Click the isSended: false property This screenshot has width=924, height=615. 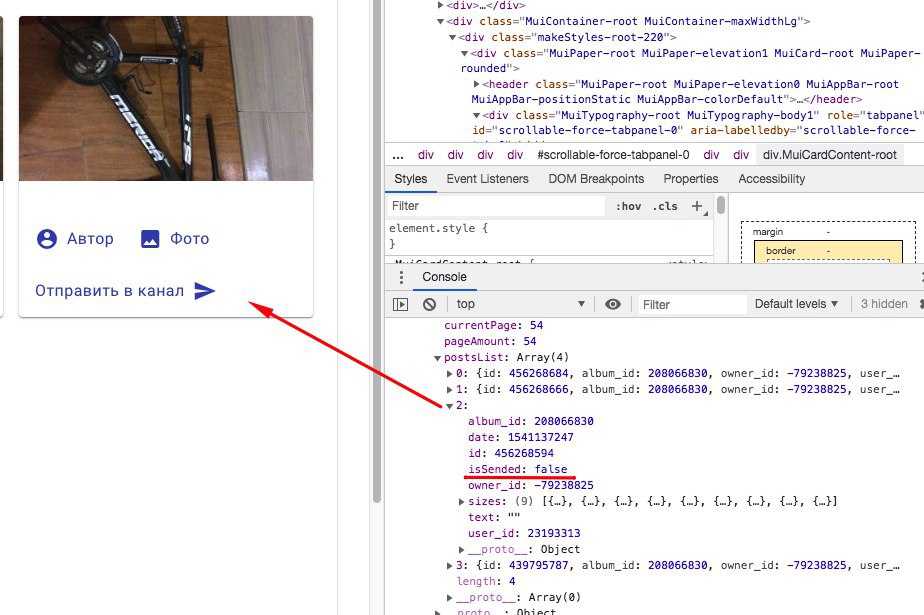tap(517, 469)
